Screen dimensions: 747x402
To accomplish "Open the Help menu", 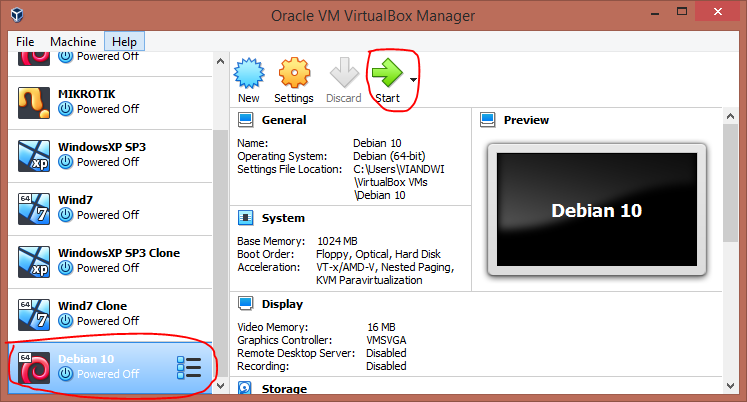I will click(124, 42).
